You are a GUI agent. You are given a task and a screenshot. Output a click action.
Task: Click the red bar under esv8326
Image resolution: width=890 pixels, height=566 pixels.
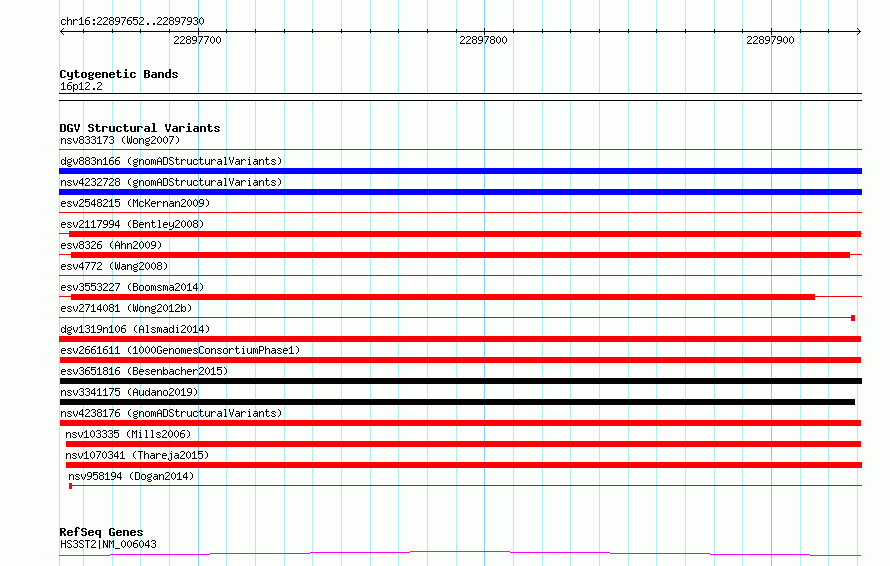[x=460, y=255]
